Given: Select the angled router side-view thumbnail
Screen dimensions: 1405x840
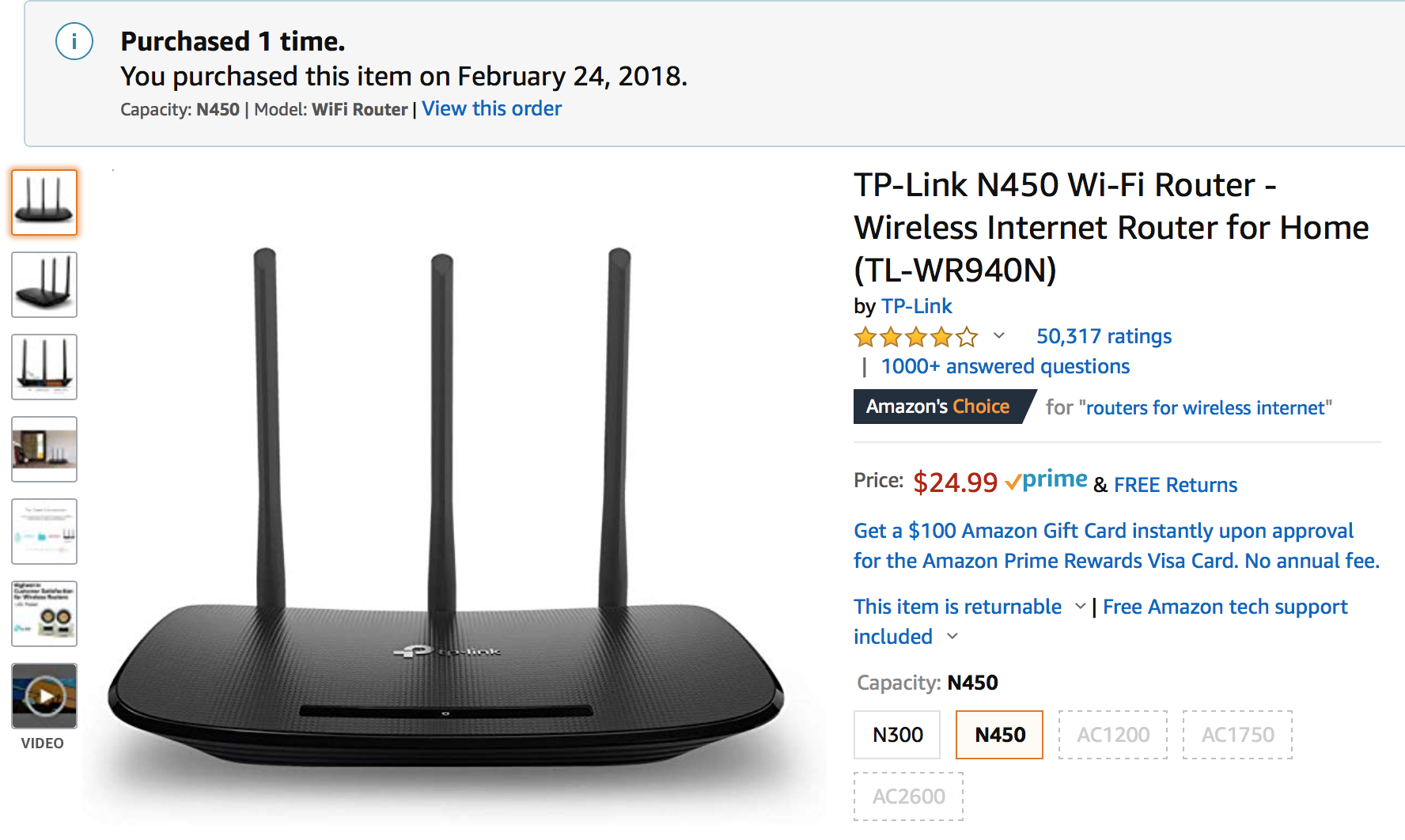Looking at the screenshot, I should pos(44,285).
